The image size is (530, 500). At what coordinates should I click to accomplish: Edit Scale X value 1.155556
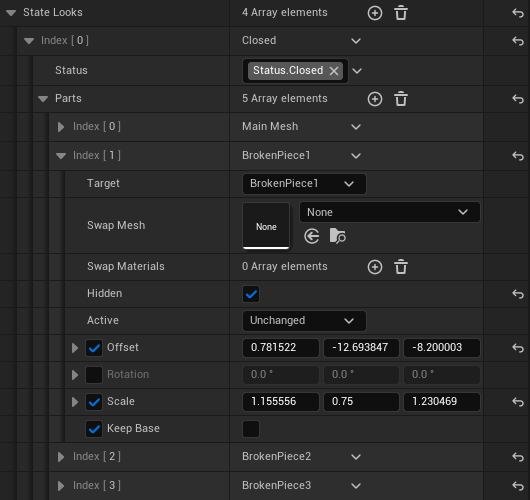[281, 402]
